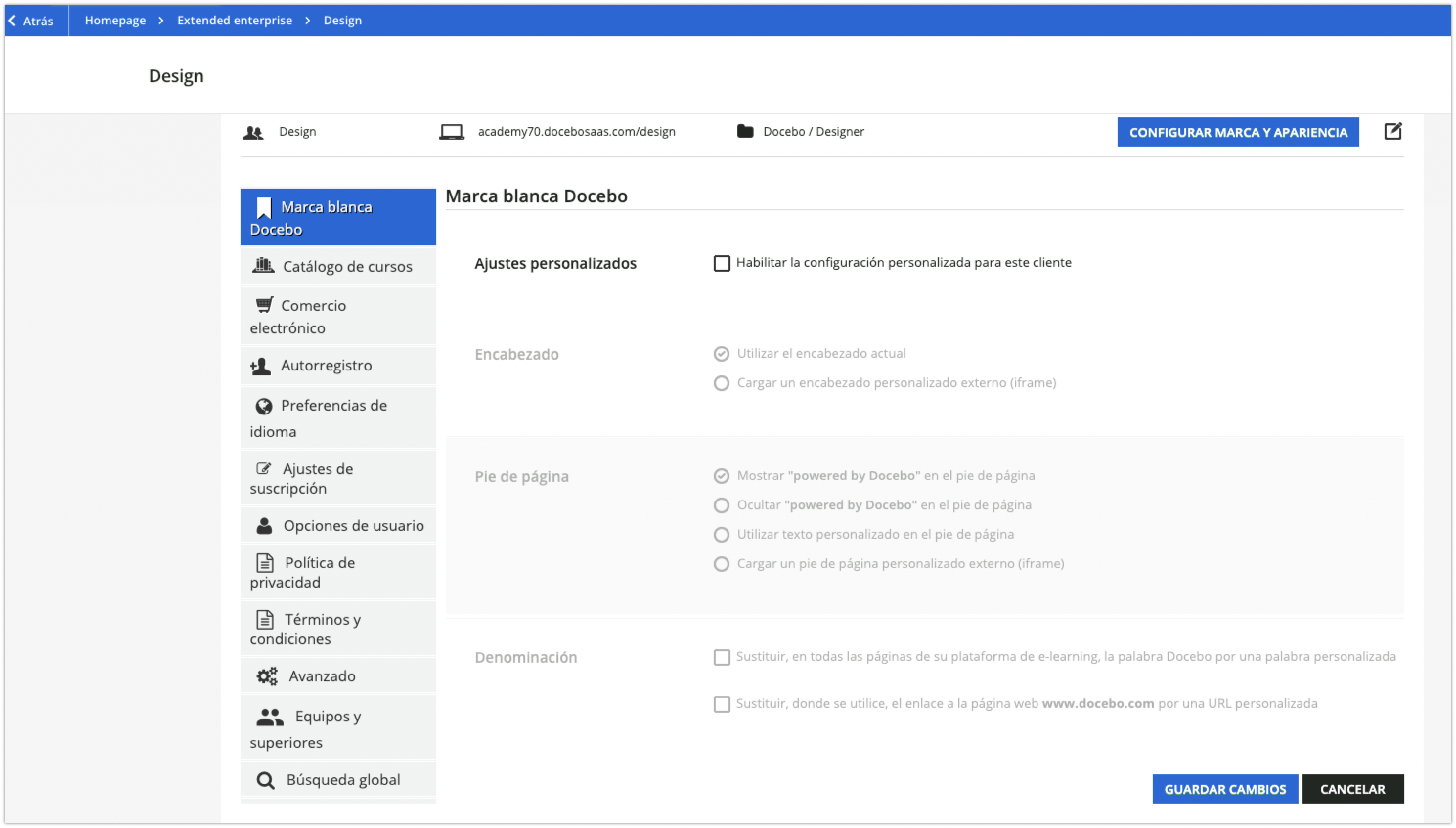The width and height of the screenshot is (1456, 828).
Task: Enable custom settings for this client checkbox
Action: [x=722, y=263]
